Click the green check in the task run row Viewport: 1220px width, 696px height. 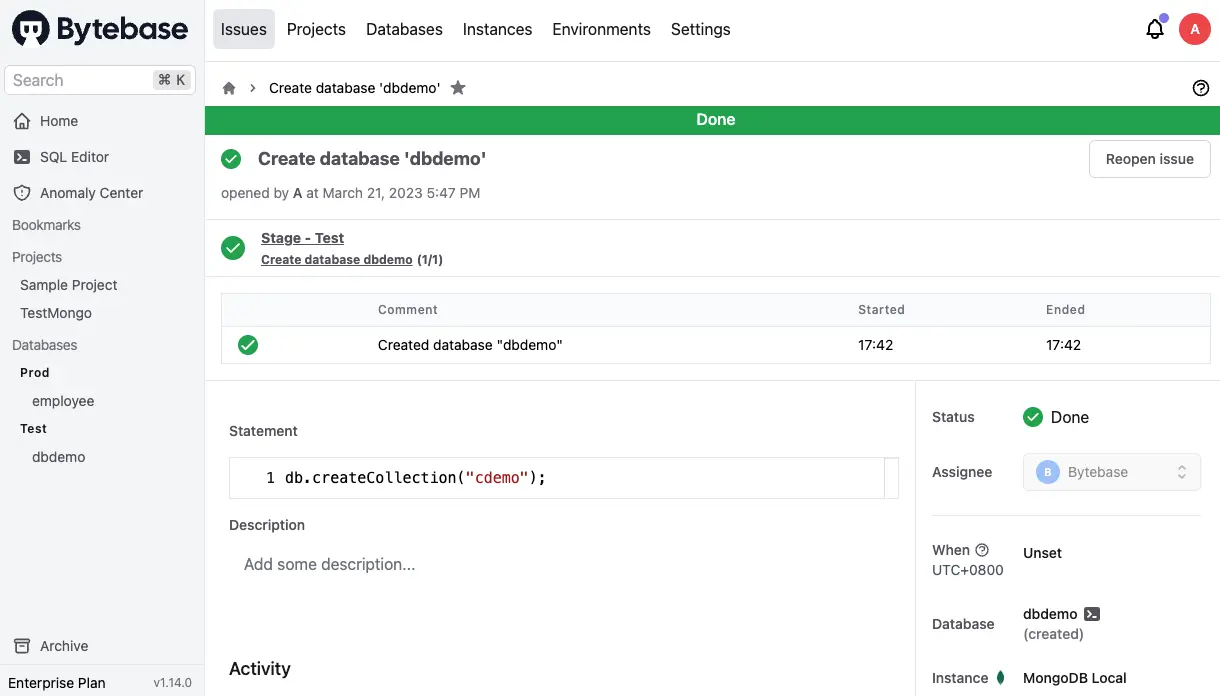(x=248, y=345)
